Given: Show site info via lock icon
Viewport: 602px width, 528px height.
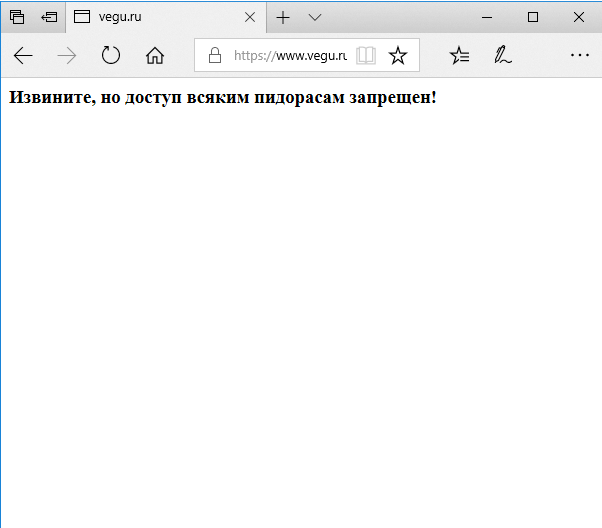Looking at the screenshot, I should 214,56.
